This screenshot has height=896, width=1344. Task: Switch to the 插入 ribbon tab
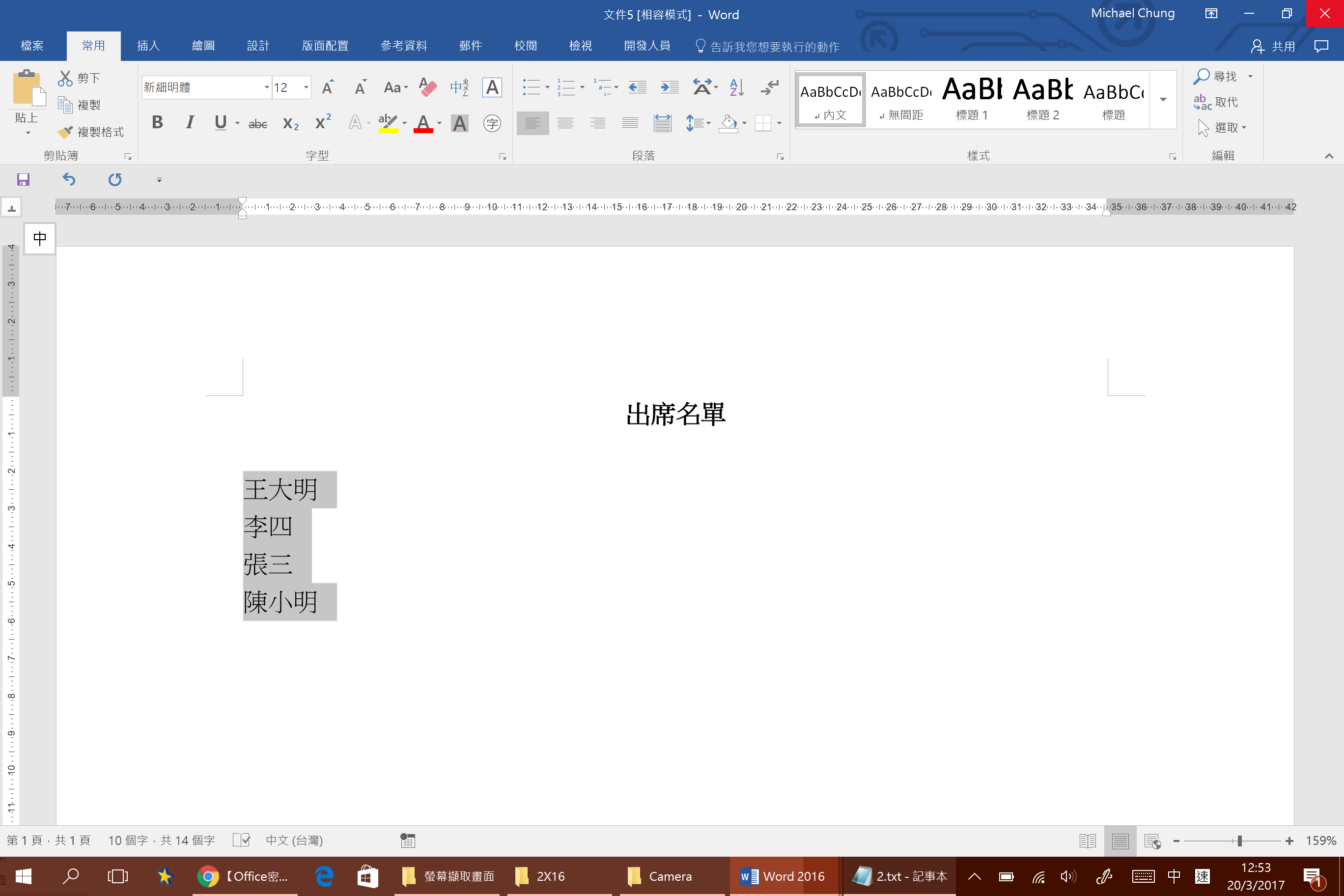(148, 46)
